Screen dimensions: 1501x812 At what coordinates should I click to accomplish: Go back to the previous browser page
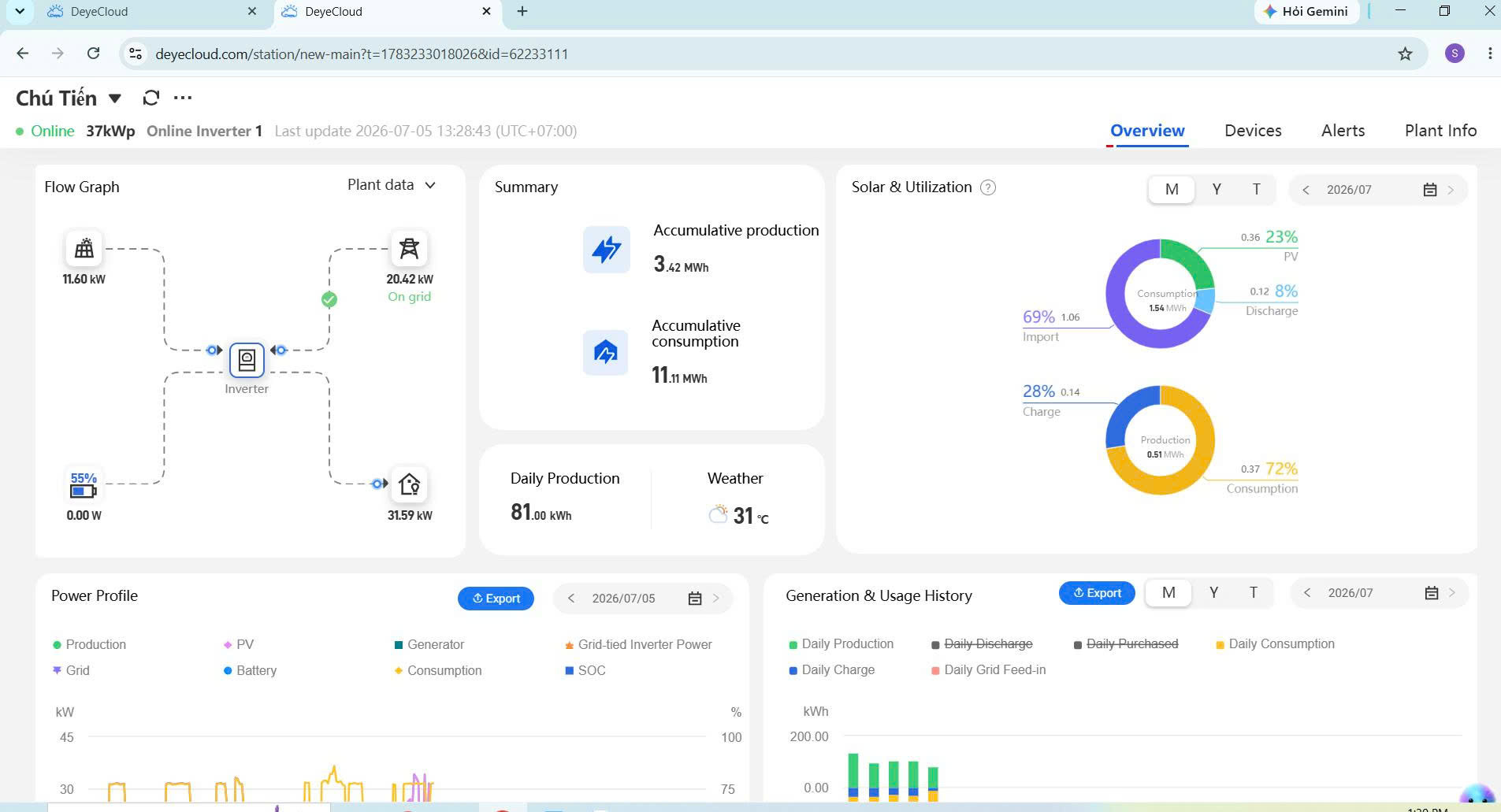pyautogui.click(x=22, y=54)
